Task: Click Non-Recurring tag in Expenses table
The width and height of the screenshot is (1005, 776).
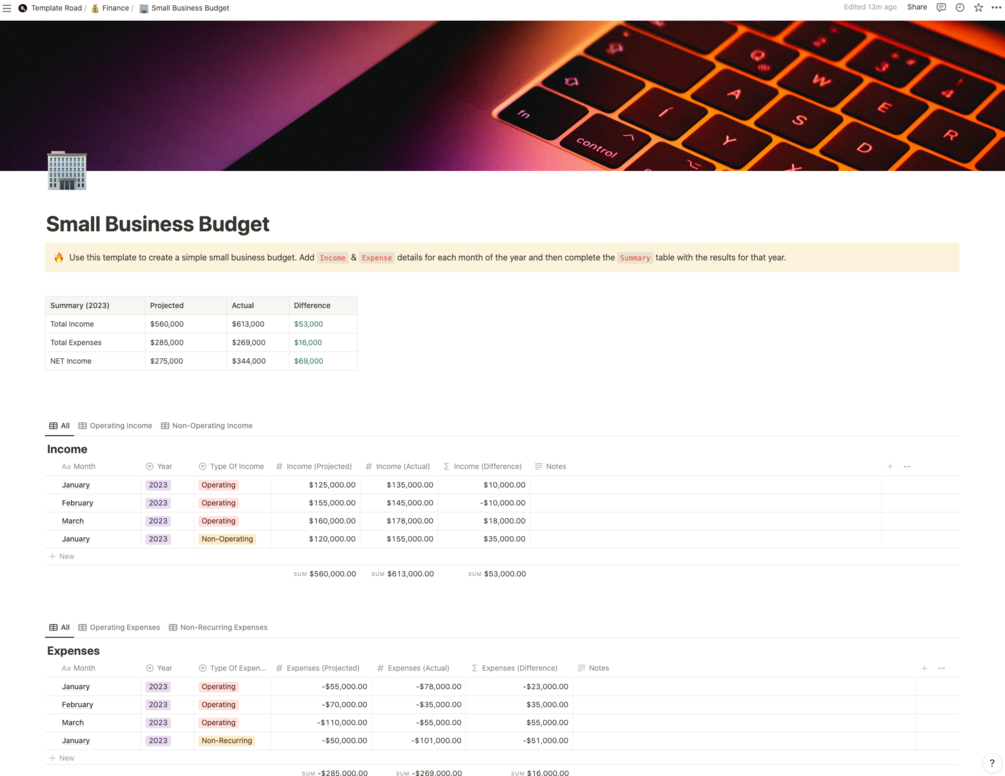Action: coord(226,741)
